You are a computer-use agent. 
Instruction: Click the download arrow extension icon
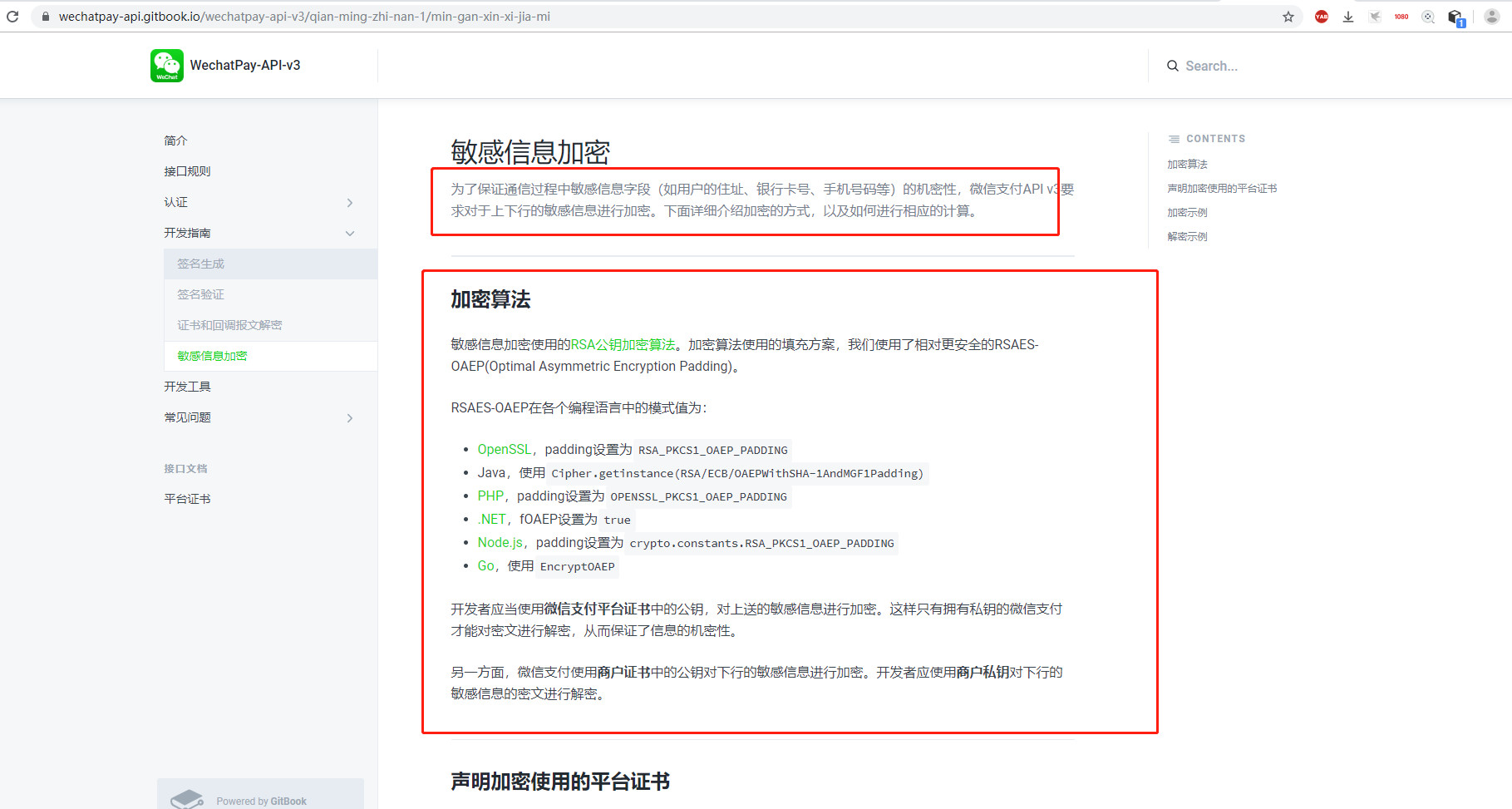[x=1348, y=17]
